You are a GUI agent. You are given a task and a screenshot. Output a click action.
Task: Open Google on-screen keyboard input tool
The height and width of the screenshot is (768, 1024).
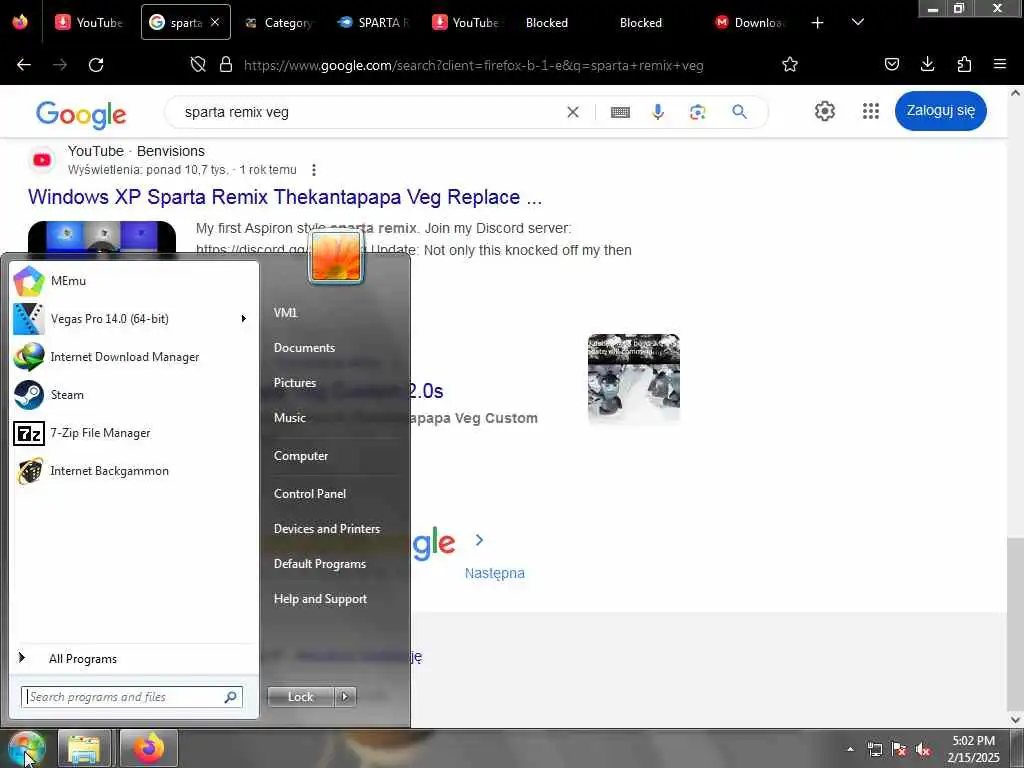pos(620,112)
